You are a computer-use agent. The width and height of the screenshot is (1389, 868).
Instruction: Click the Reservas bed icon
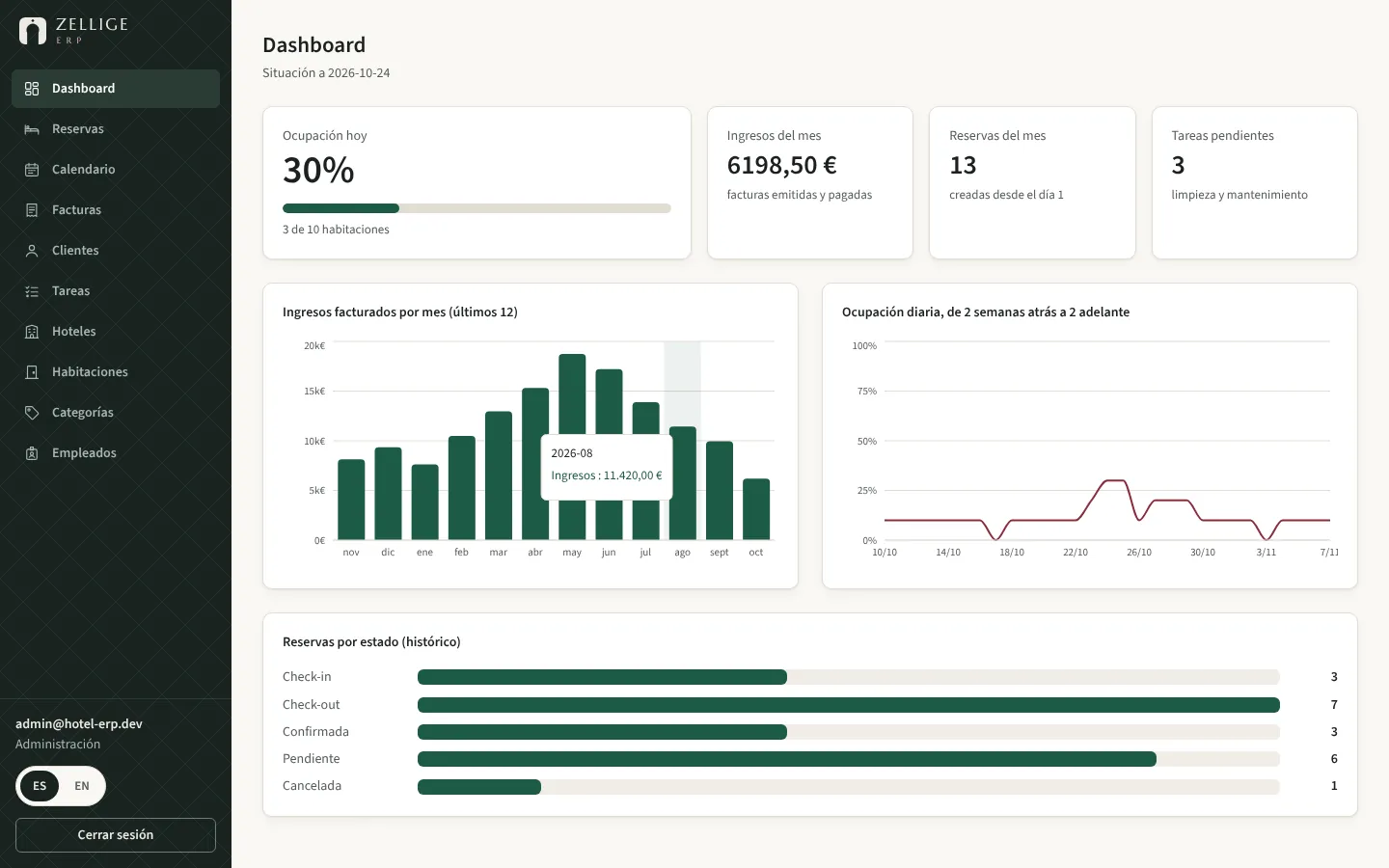pos(32,129)
